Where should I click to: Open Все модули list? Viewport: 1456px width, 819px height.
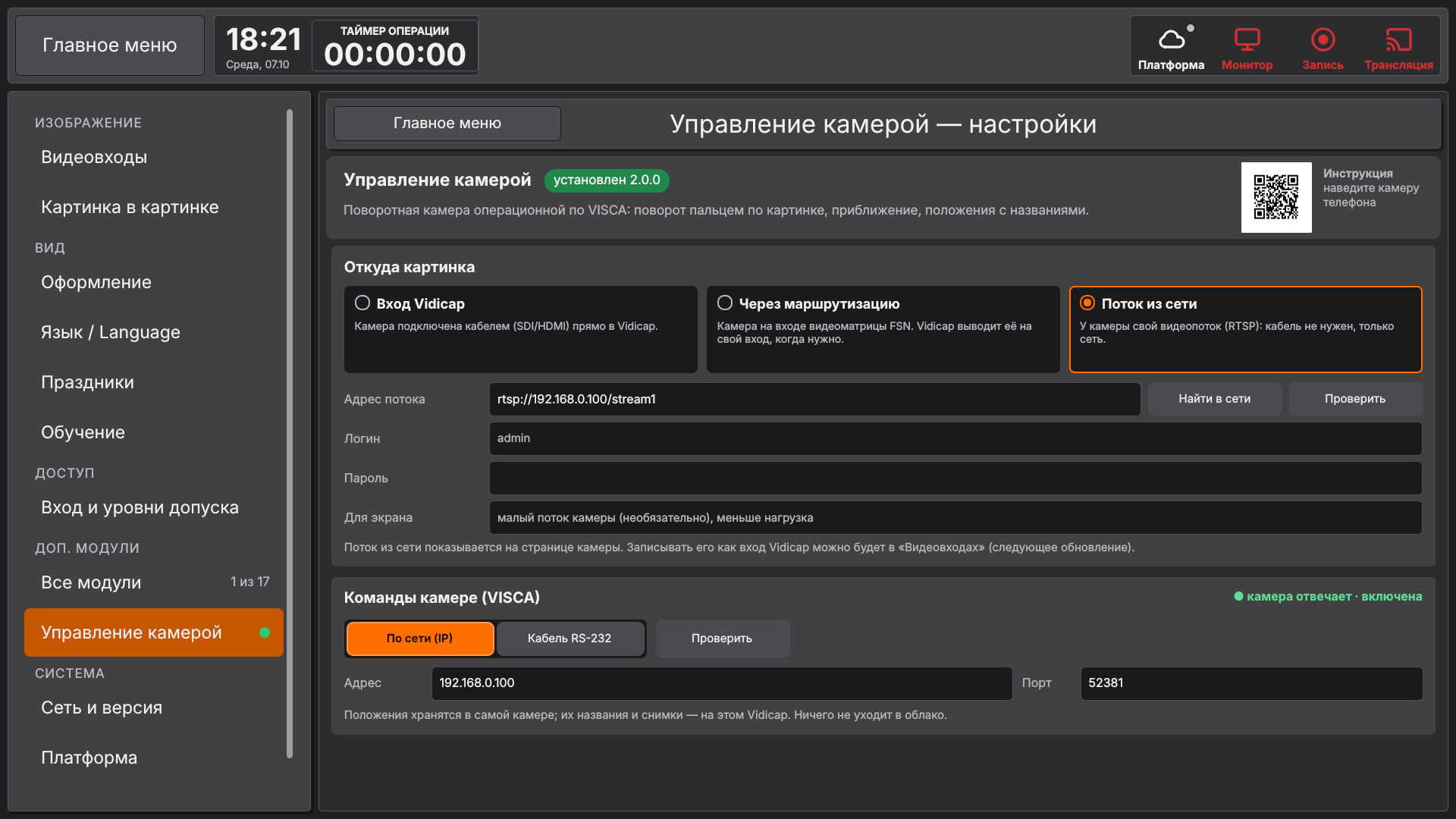[x=153, y=582]
